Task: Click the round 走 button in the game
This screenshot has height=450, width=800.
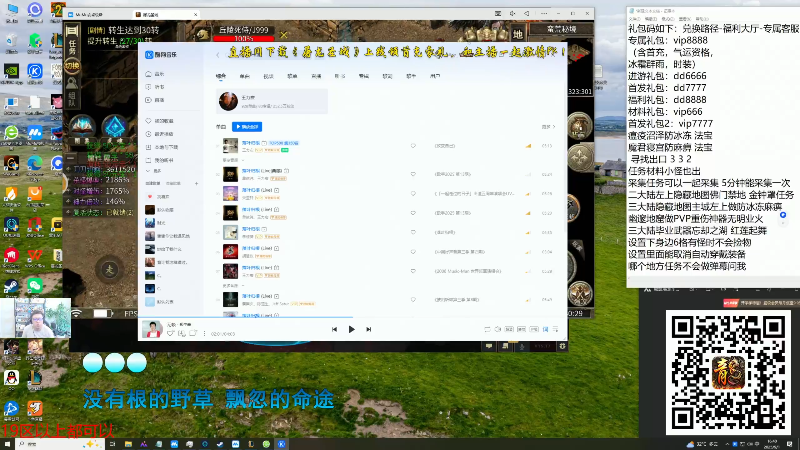Action: [109, 270]
